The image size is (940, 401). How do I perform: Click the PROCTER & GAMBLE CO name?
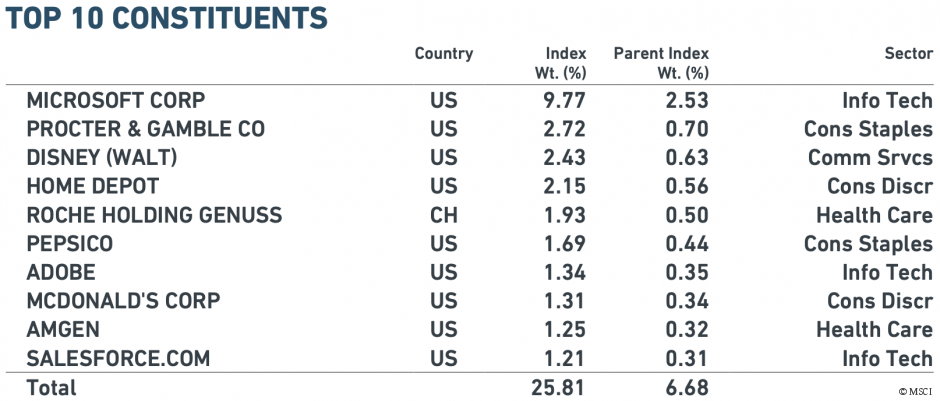(x=146, y=129)
